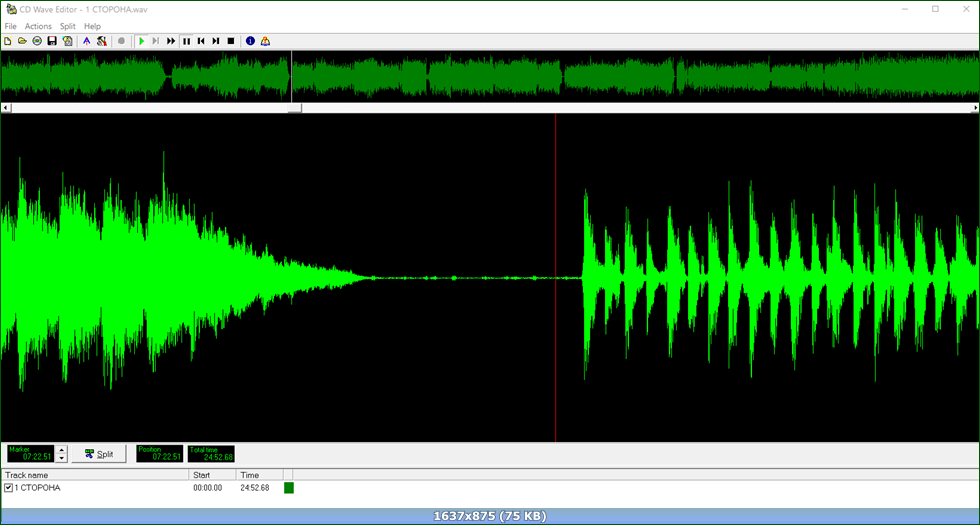The width and height of the screenshot is (980, 525).
Task: Click the help bell icon
Action: tap(266, 41)
